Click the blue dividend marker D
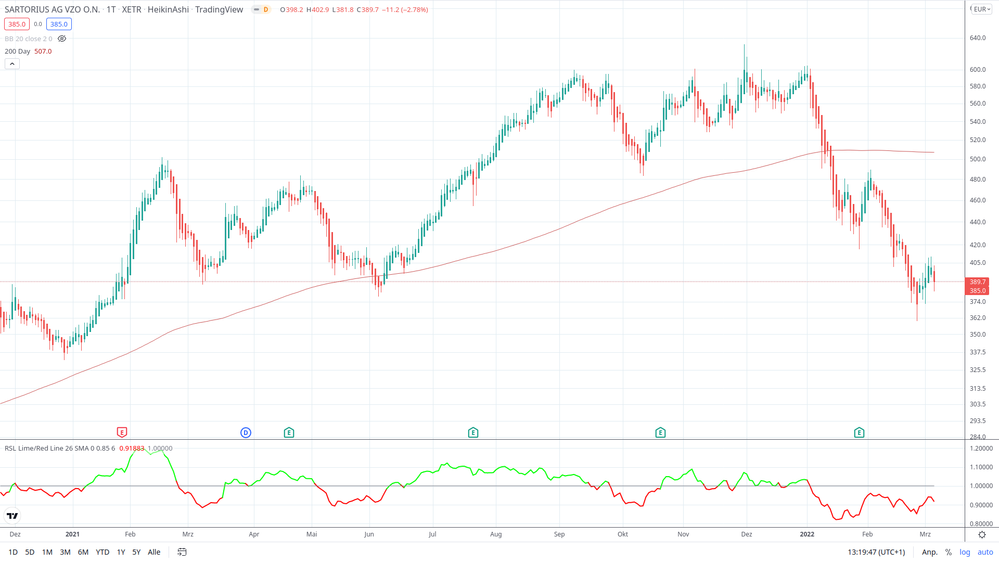 (245, 433)
